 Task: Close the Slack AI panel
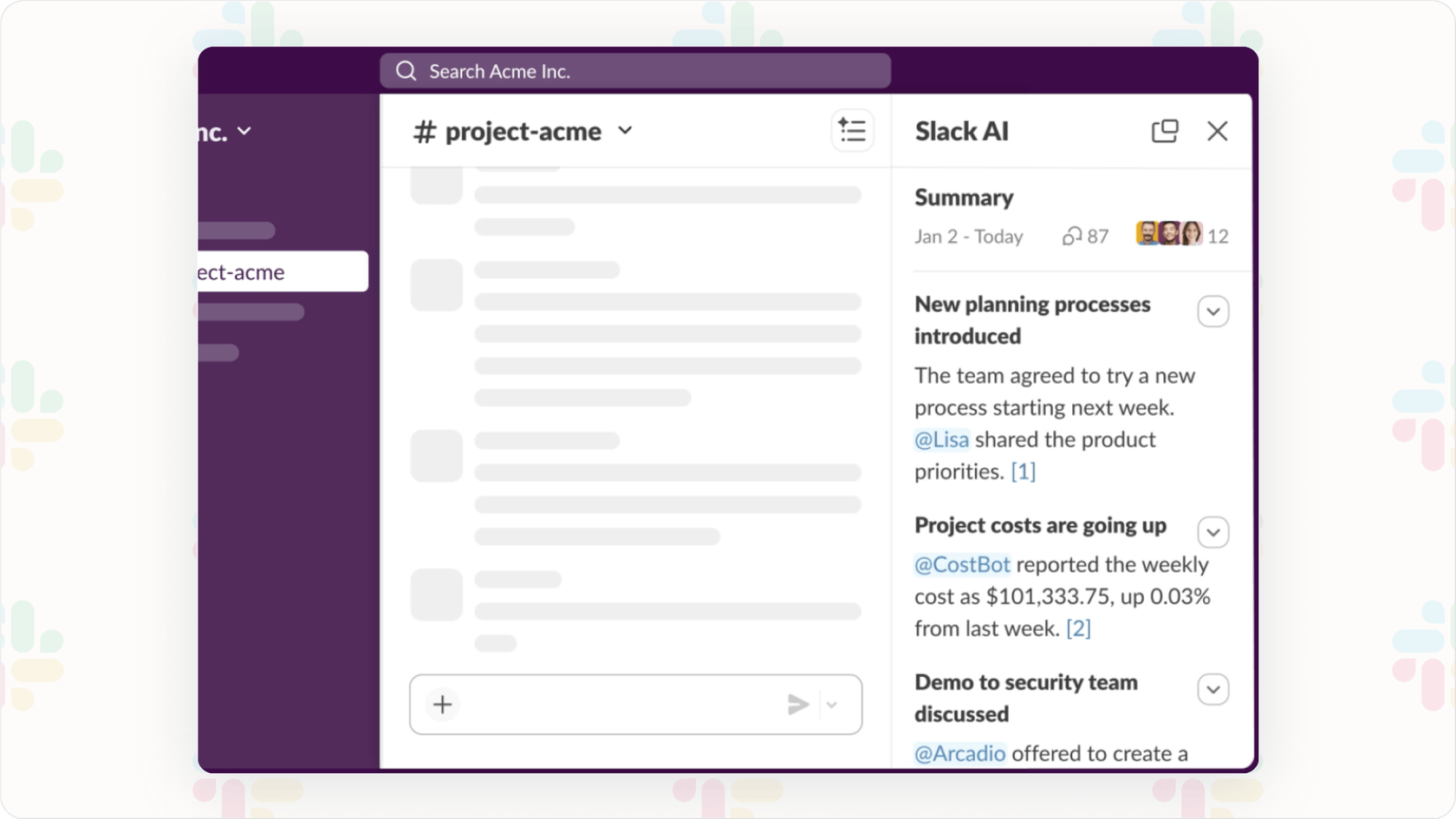click(x=1218, y=130)
